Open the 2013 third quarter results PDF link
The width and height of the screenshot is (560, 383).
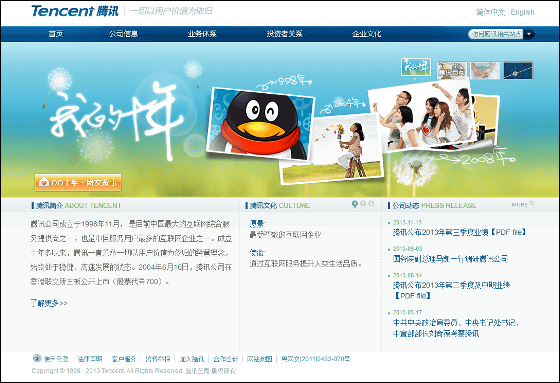pyautogui.click(x=459, y=232)
